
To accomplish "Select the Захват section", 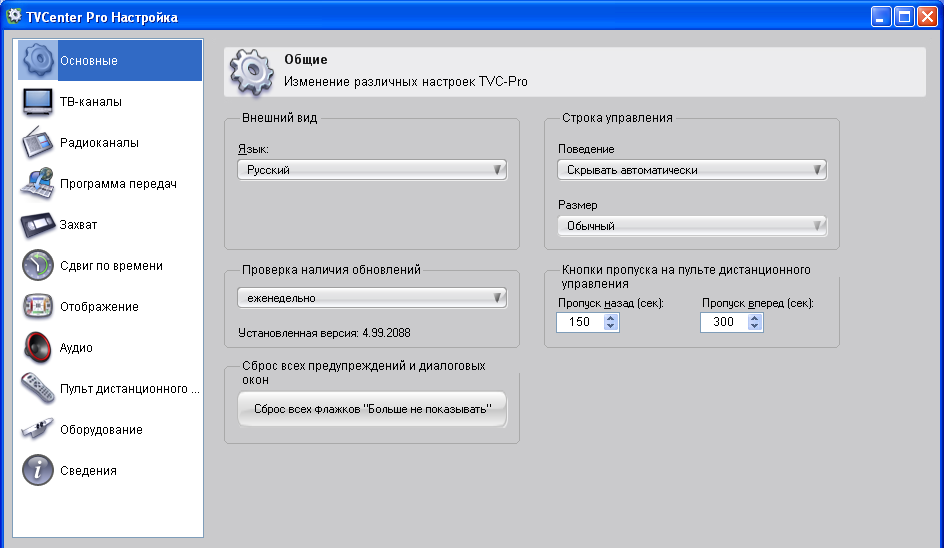I will tap(110, 225).
